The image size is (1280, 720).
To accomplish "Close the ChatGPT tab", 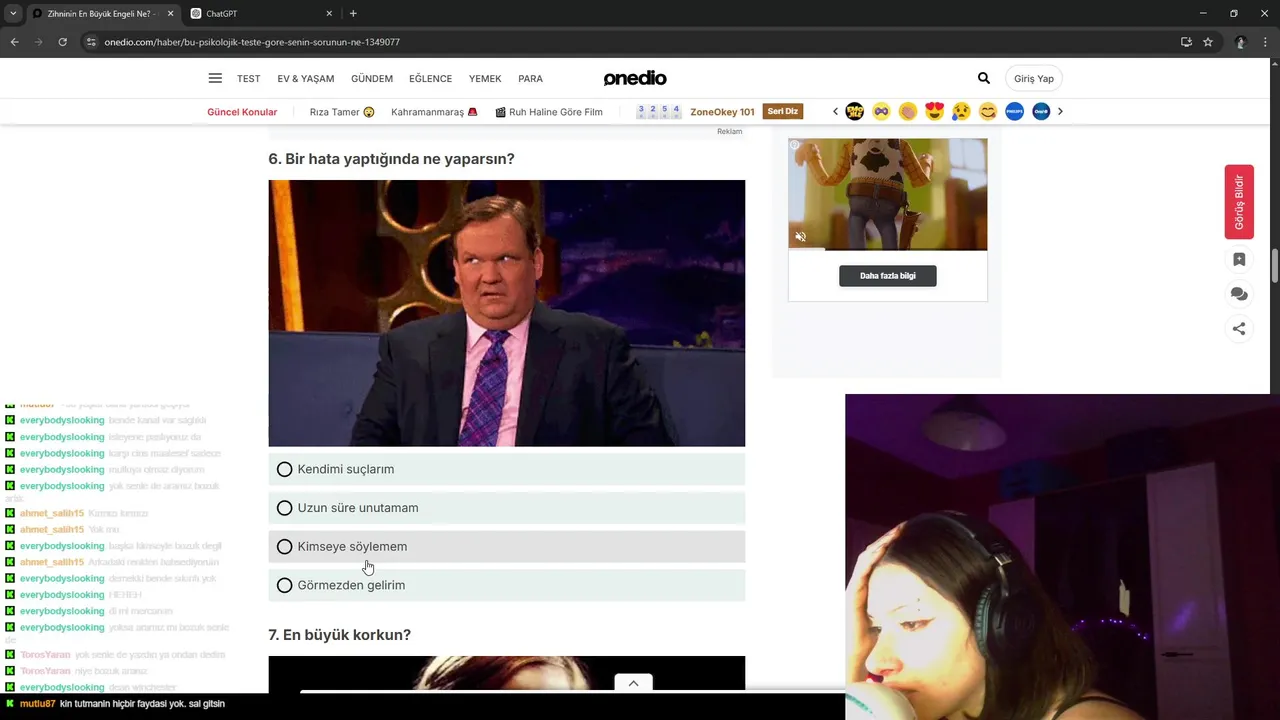I will pyautogui.click(x=329, y=14).
